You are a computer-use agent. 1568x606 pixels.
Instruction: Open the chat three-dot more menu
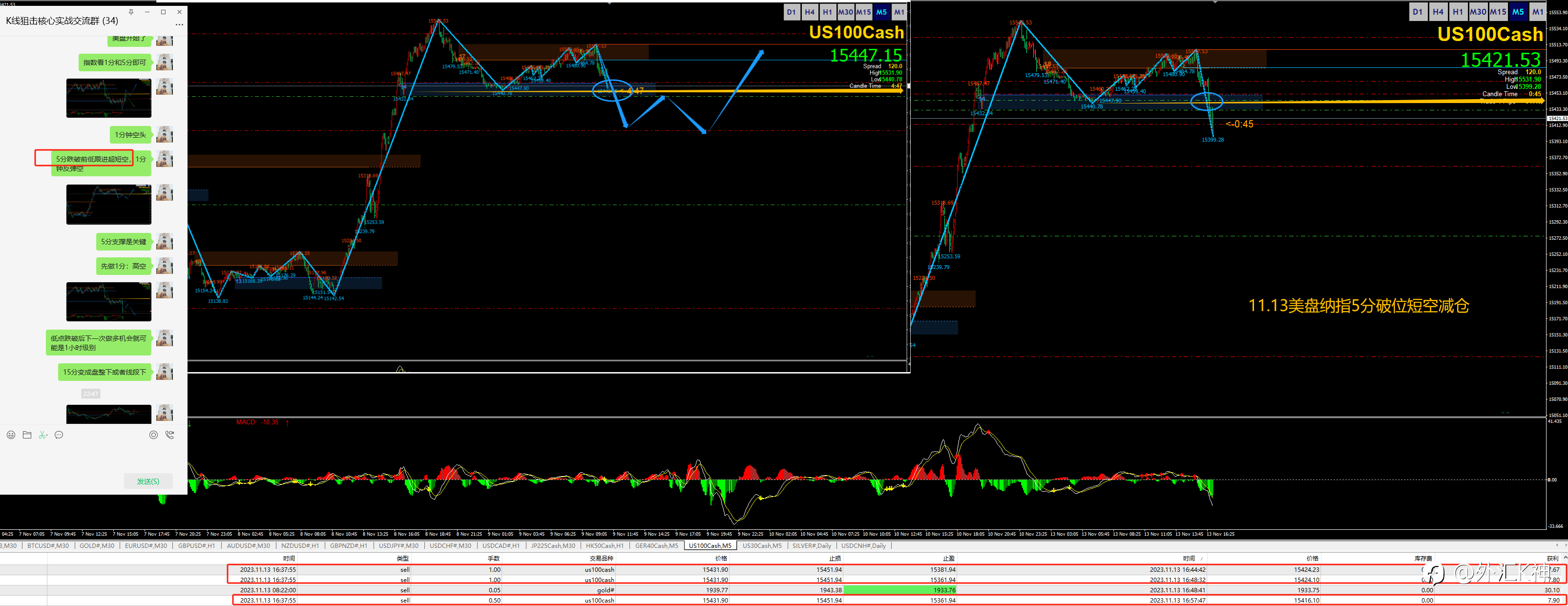tap(179, 24)
